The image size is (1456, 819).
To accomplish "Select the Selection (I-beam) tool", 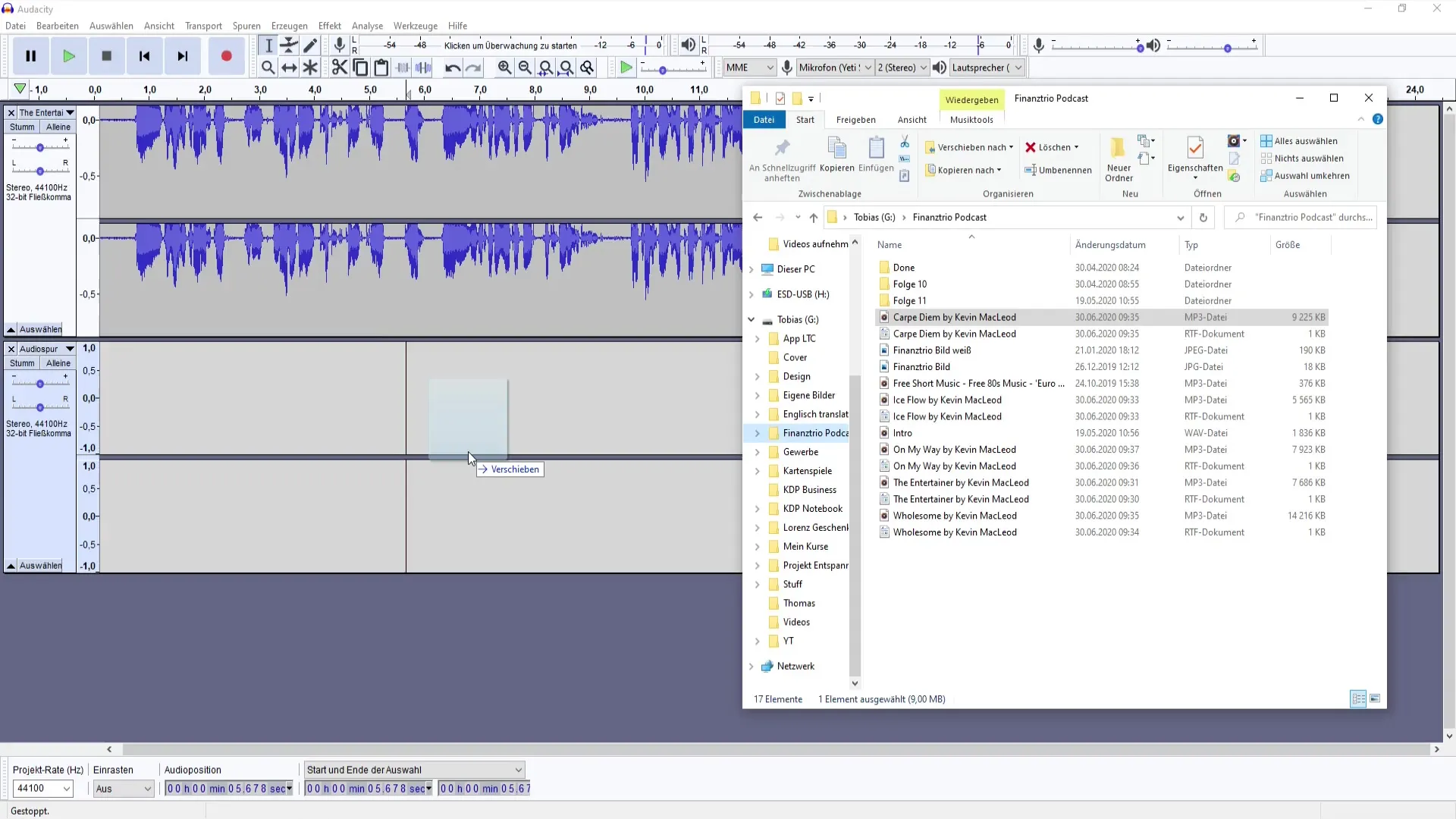I will point(268,45).
